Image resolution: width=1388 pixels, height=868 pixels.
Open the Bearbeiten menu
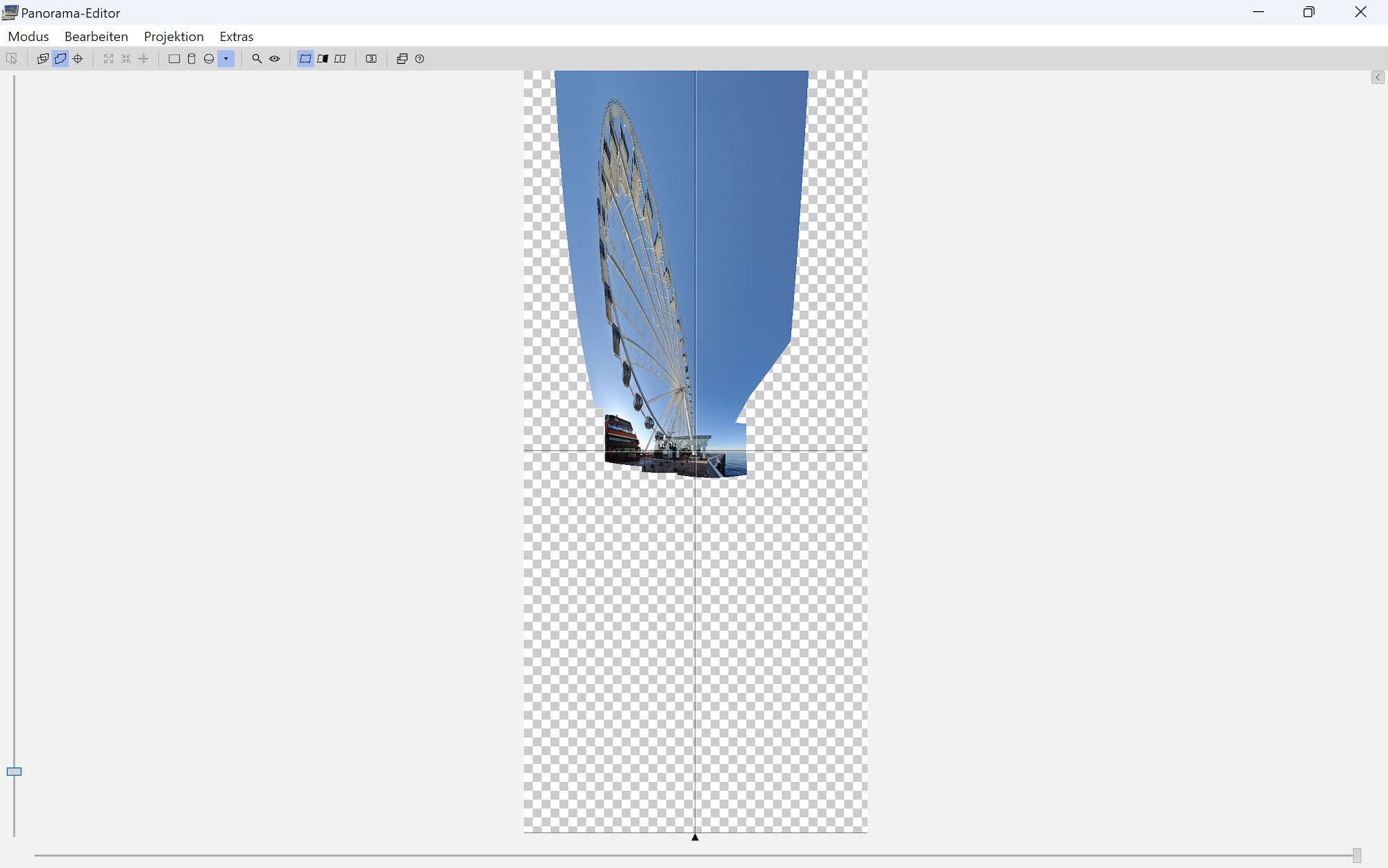[x=96, y=37]
